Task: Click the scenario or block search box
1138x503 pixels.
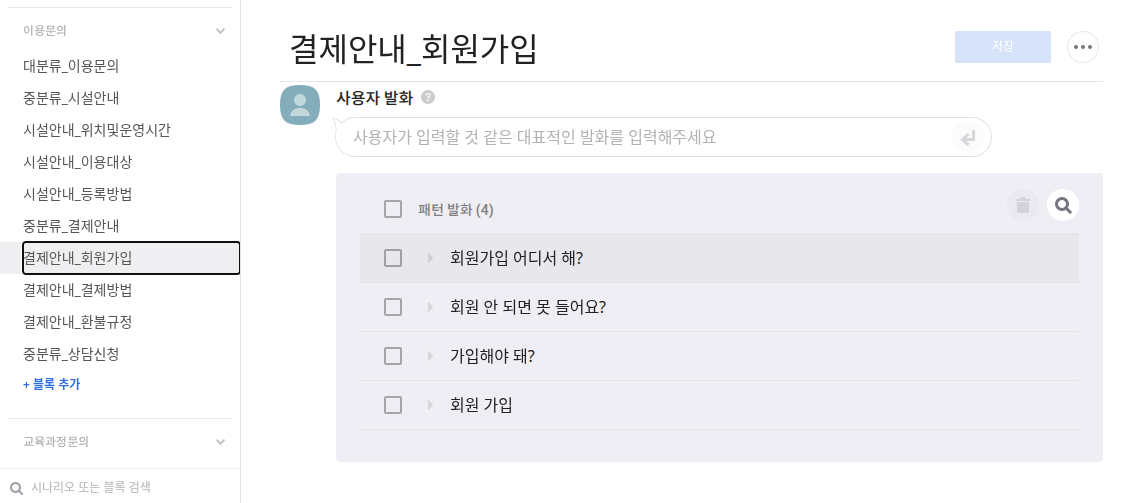Action: point(120,487)
